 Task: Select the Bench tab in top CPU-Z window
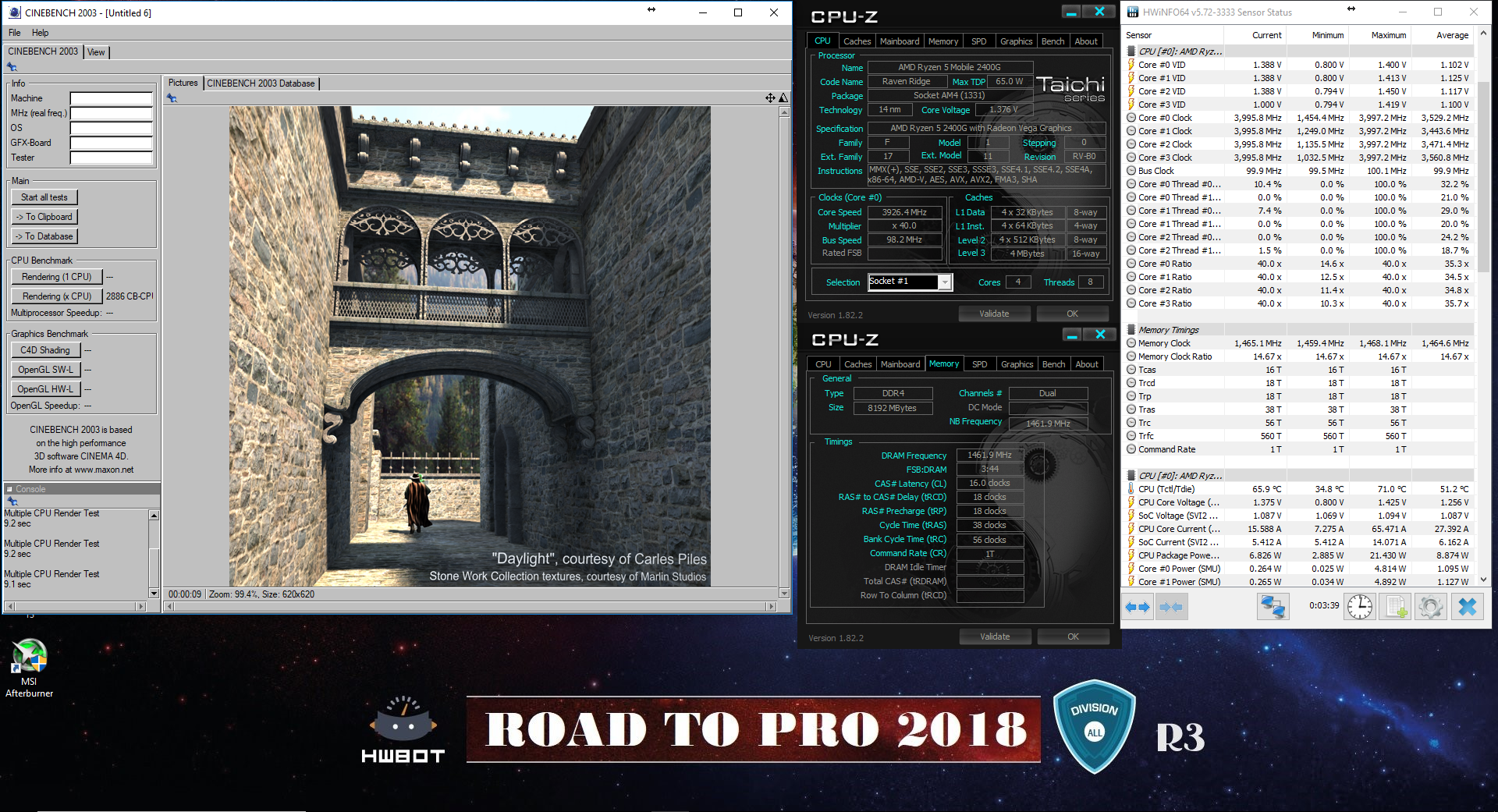pos(1053,41)
